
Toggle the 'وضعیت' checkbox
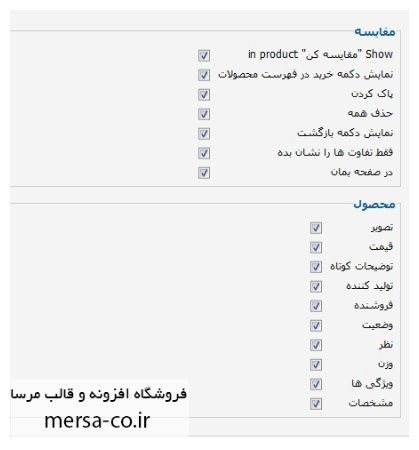coord(316,326)
